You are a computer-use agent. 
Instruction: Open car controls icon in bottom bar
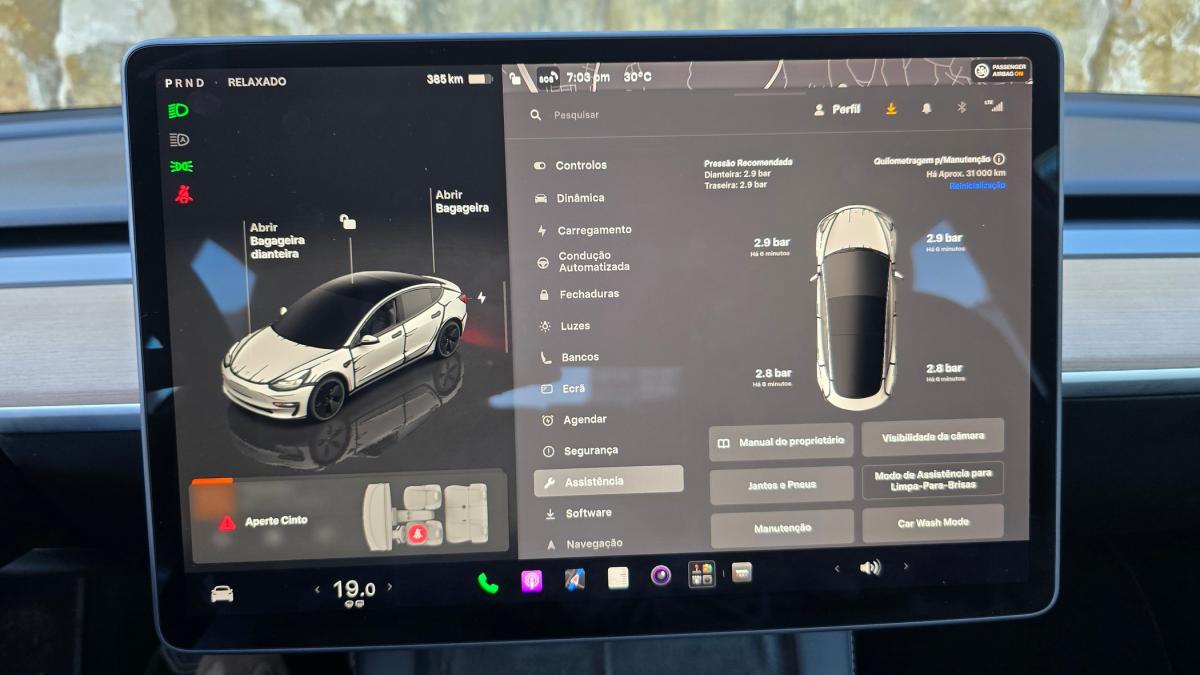pyautogui.click(x=222, y=593)
